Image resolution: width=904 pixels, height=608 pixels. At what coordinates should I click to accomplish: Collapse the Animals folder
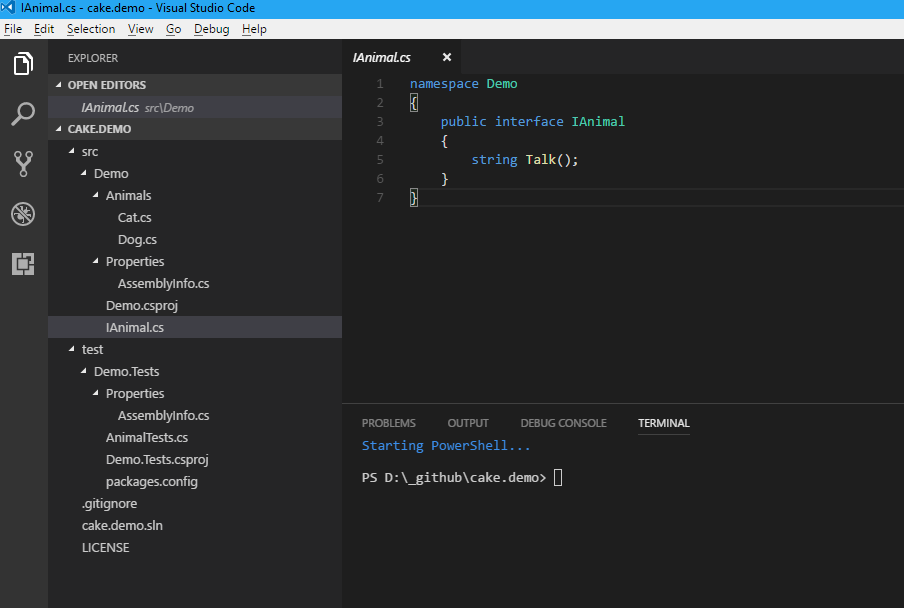click(x=96, y=195)
